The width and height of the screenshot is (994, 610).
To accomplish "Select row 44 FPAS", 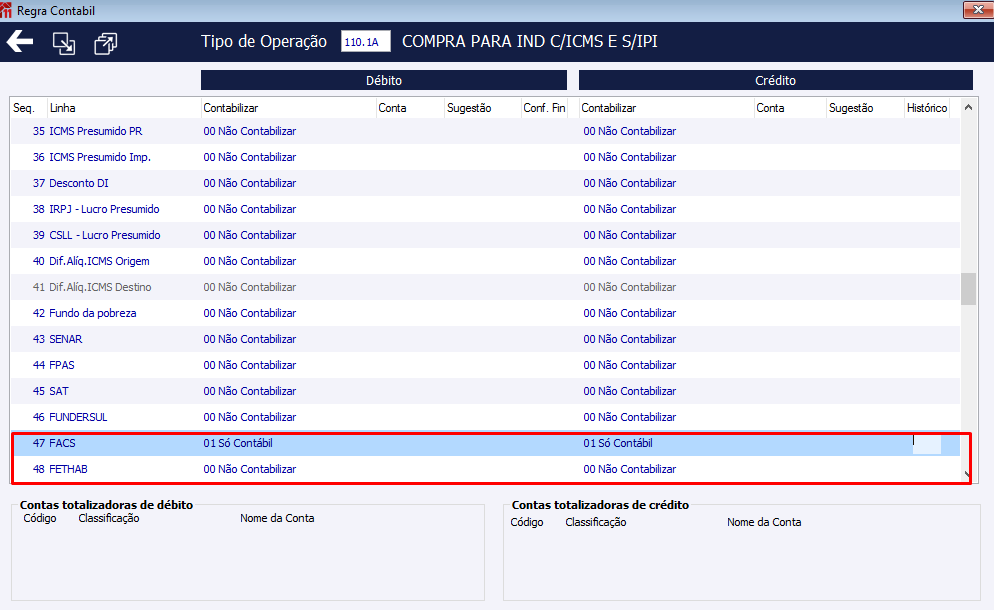I will [x=485, y=365].
